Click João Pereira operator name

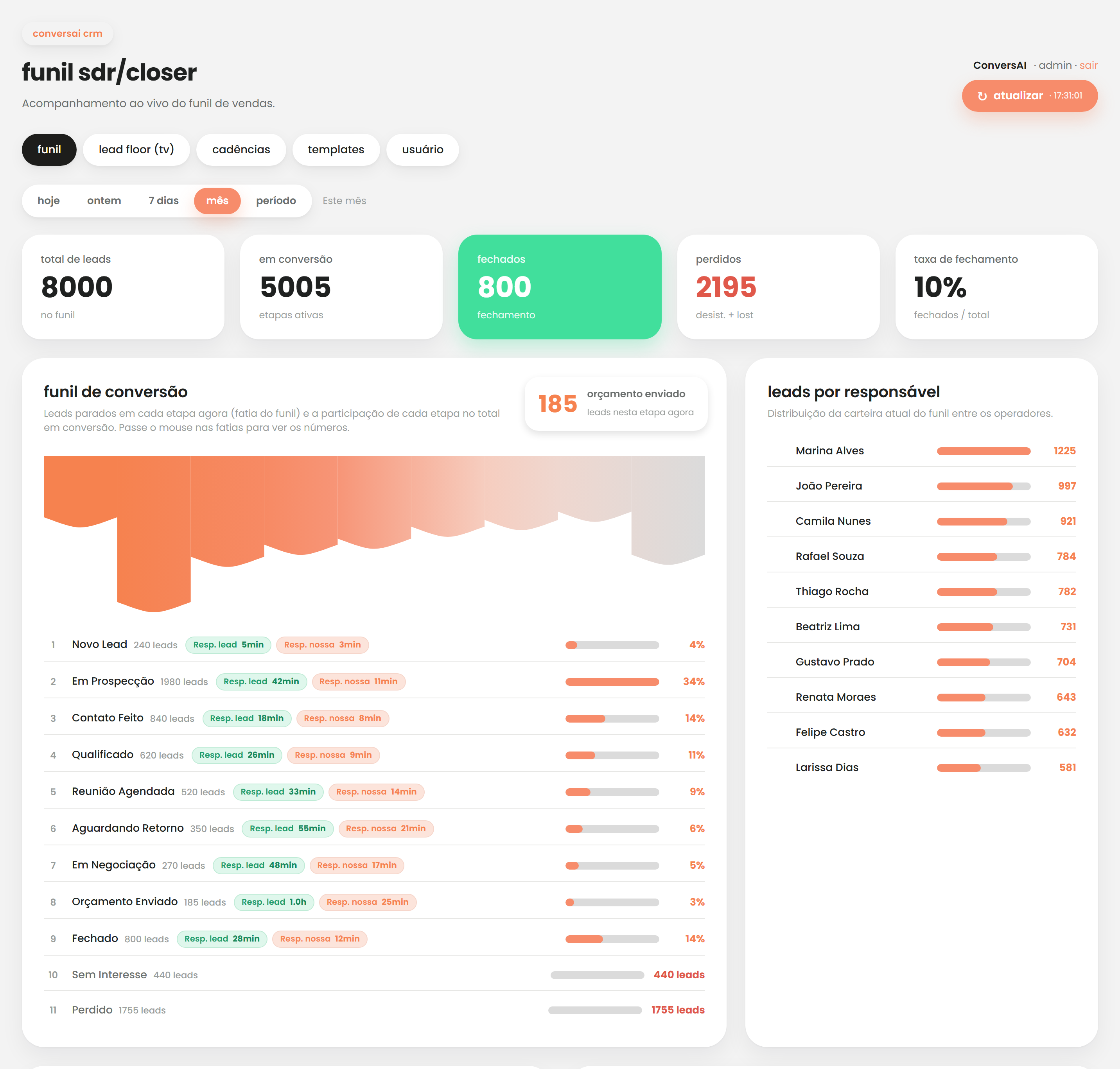pos(829,486)
